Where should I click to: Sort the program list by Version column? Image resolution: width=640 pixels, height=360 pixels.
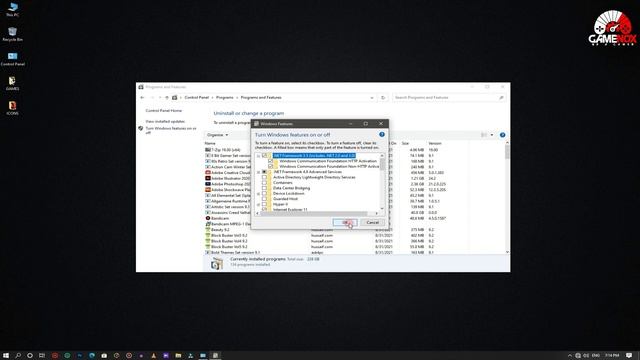[435, 143]
